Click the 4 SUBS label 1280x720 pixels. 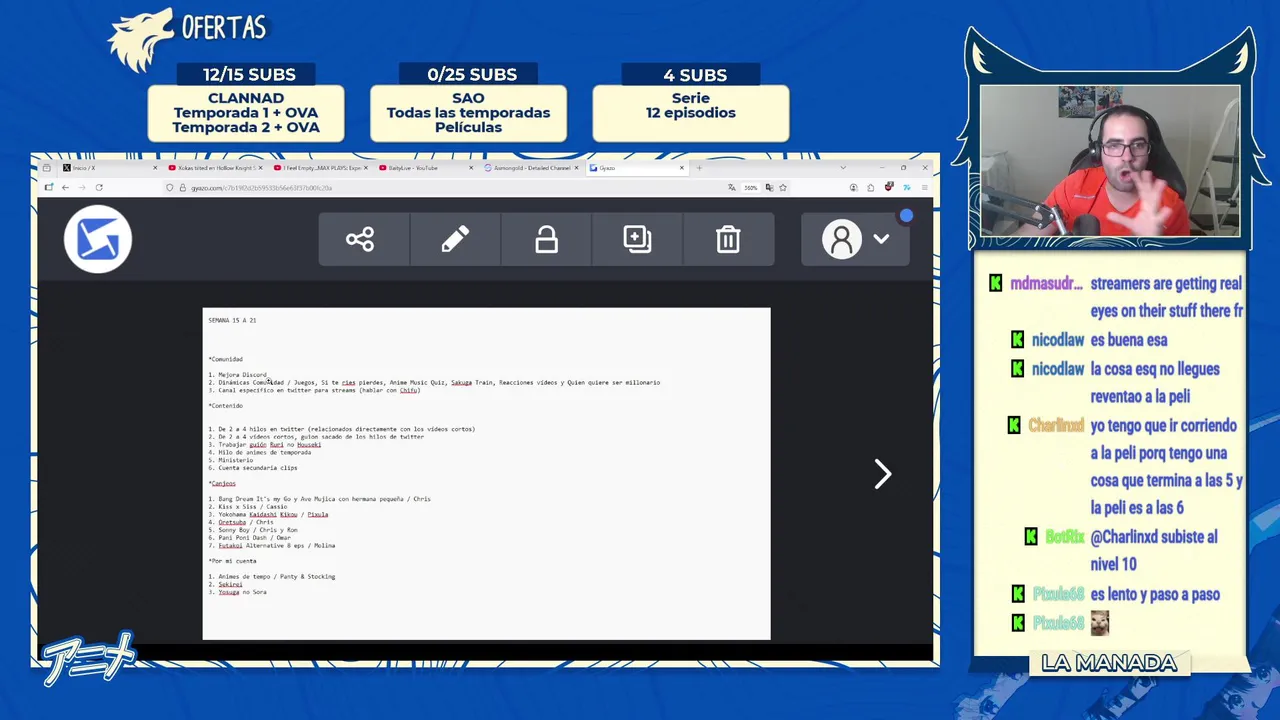click(695, 75)
